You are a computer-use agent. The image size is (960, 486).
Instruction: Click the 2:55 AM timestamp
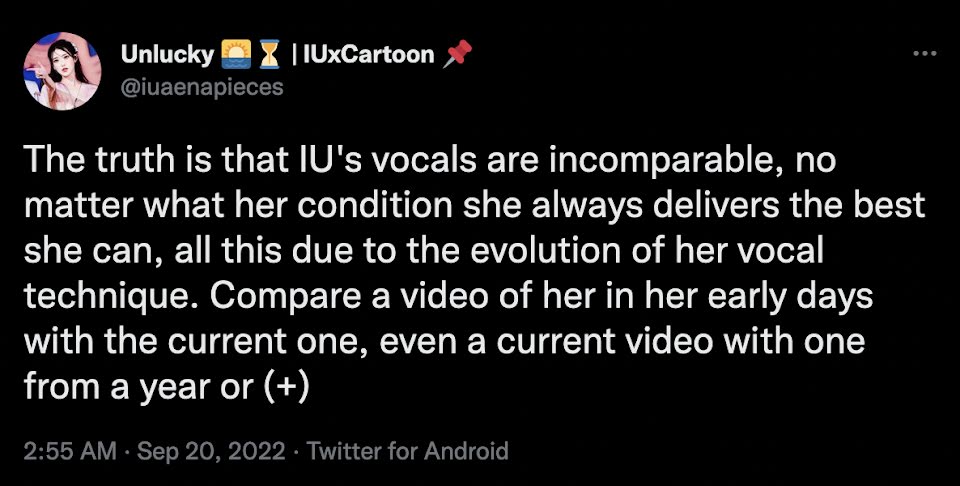(70, 452)
